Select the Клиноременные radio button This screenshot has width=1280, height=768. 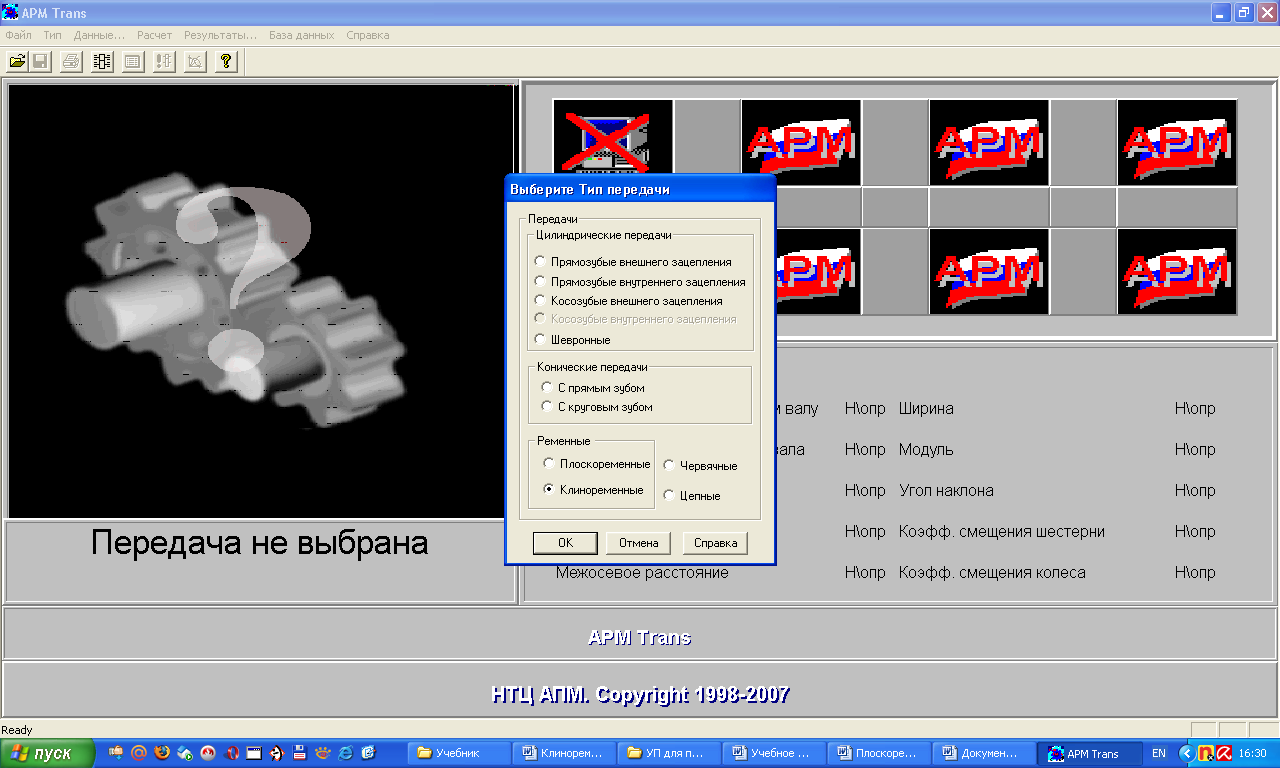coord(549,490)
